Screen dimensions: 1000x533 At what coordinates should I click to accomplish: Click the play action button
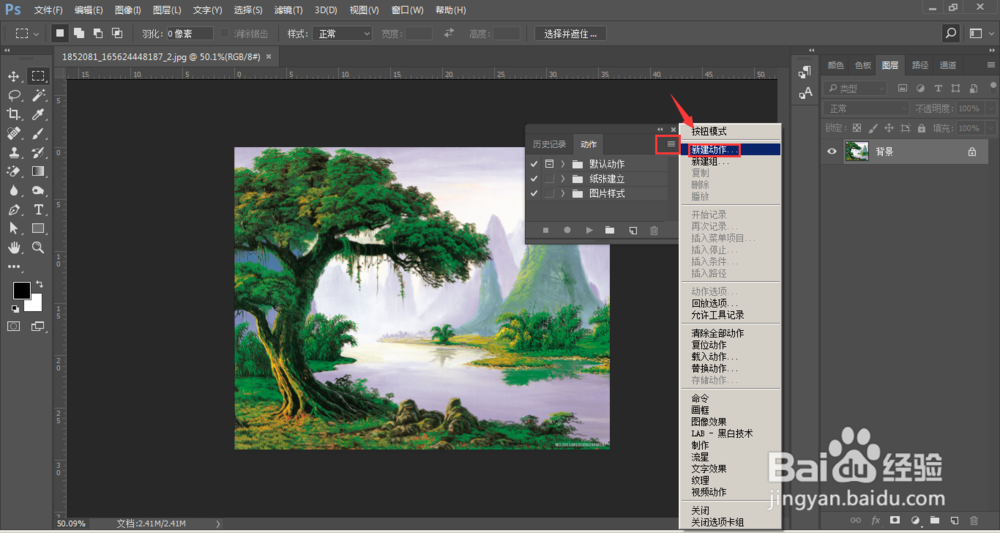[x=589, y=231]
